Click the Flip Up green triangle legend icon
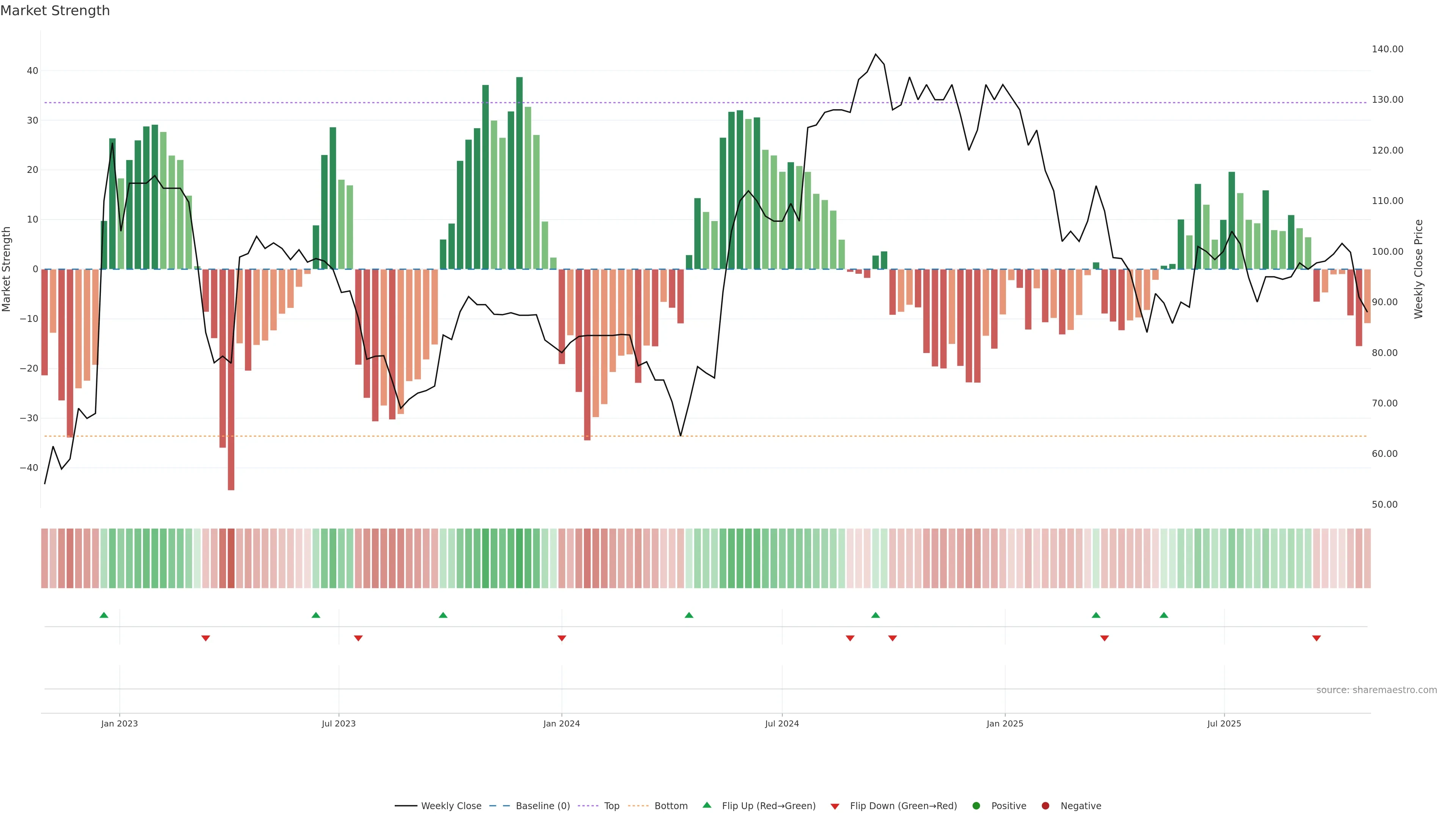This screenshot has width=1456, height=819. (x=706, y=805)
